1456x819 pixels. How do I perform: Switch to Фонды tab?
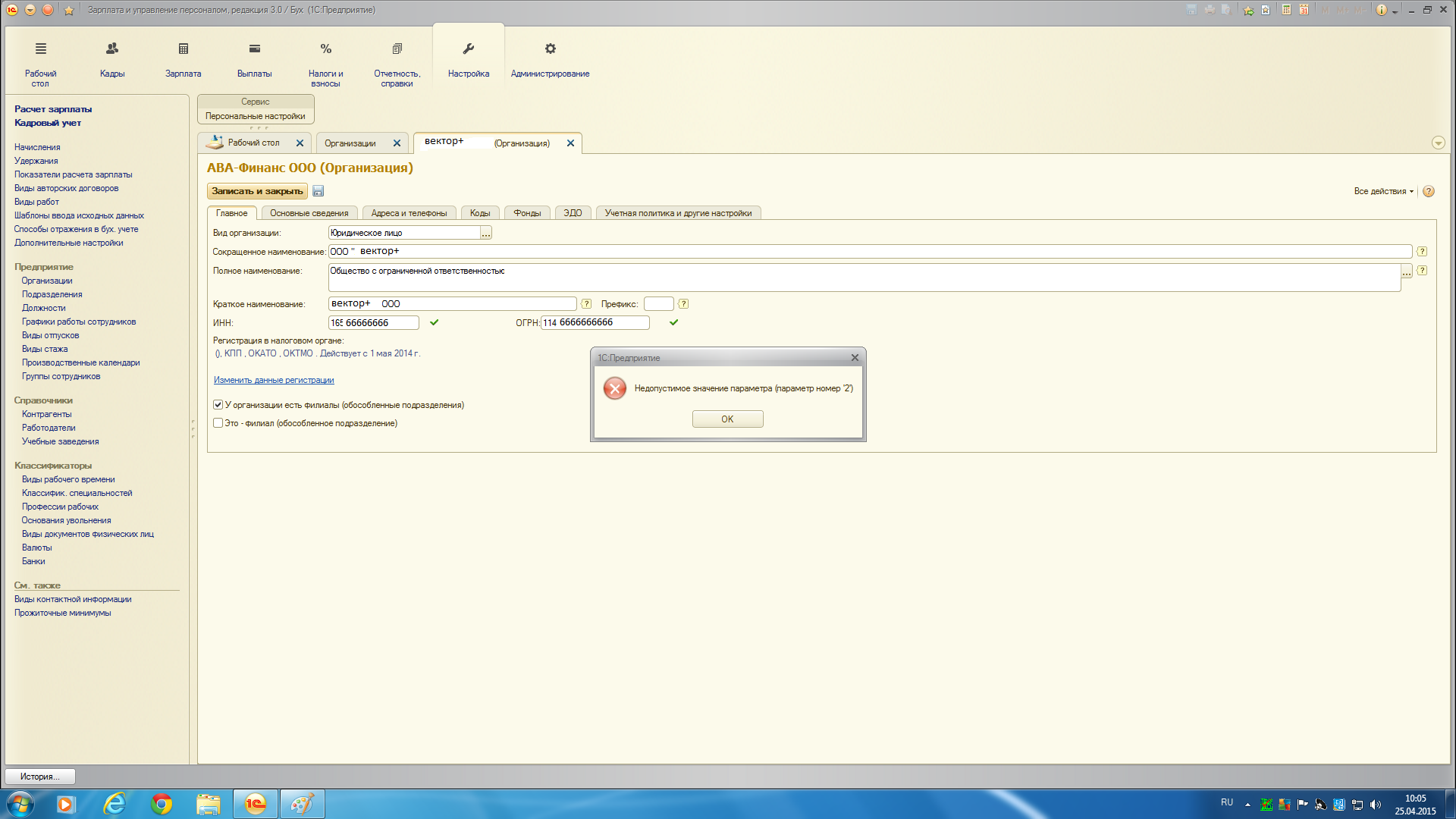click(x=527, y=213)
